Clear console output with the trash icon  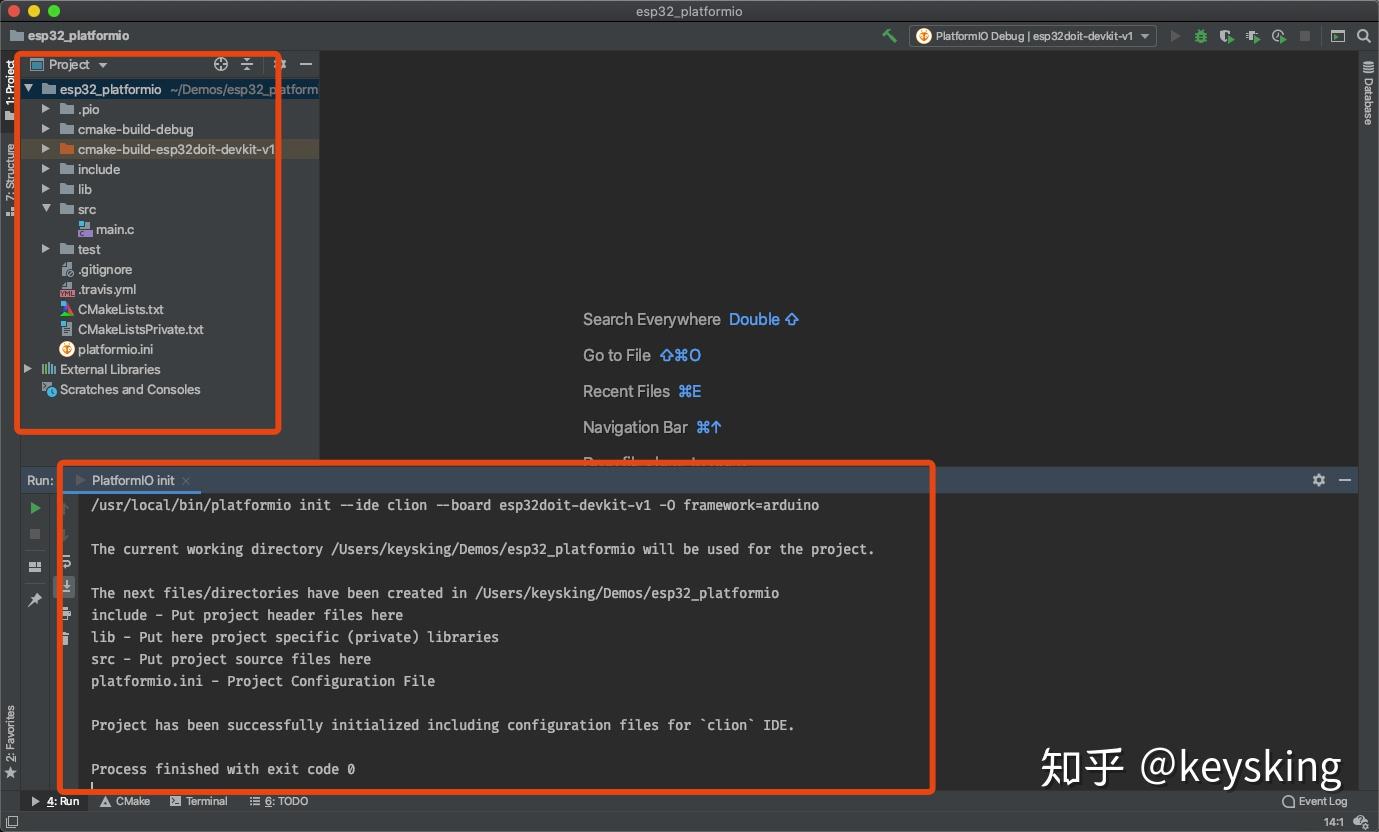[66, 636]
